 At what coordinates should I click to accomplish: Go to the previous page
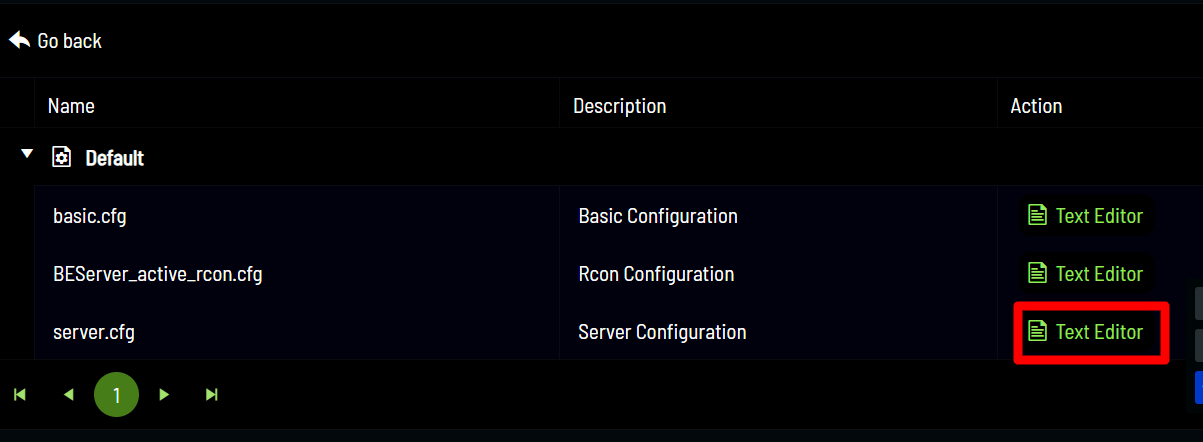point(68,395)
